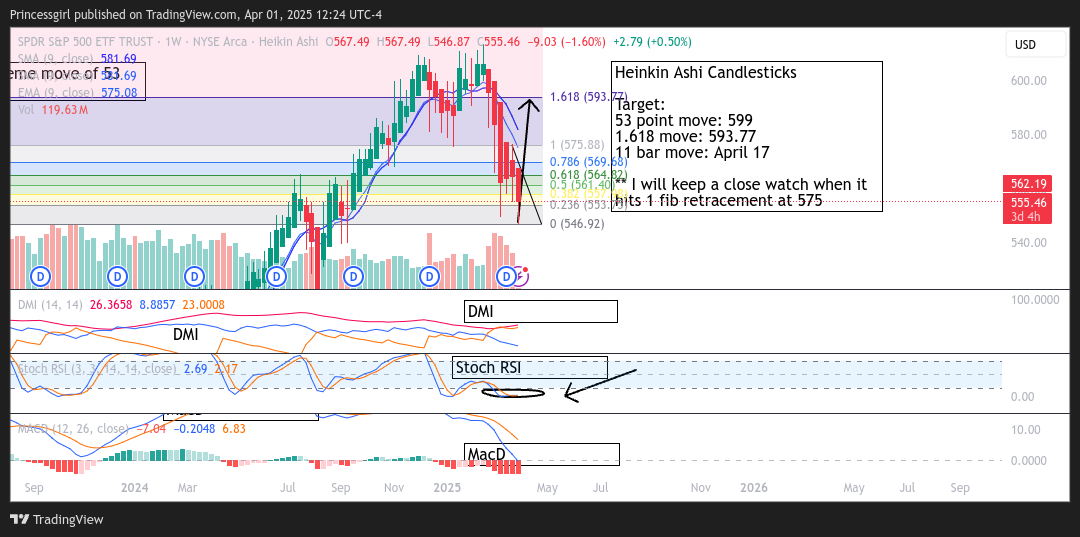Click the 580.00 price axis label
The height and width of the screenshot is (537, 1080).
pyautogui.click(x=1027, y=134)
